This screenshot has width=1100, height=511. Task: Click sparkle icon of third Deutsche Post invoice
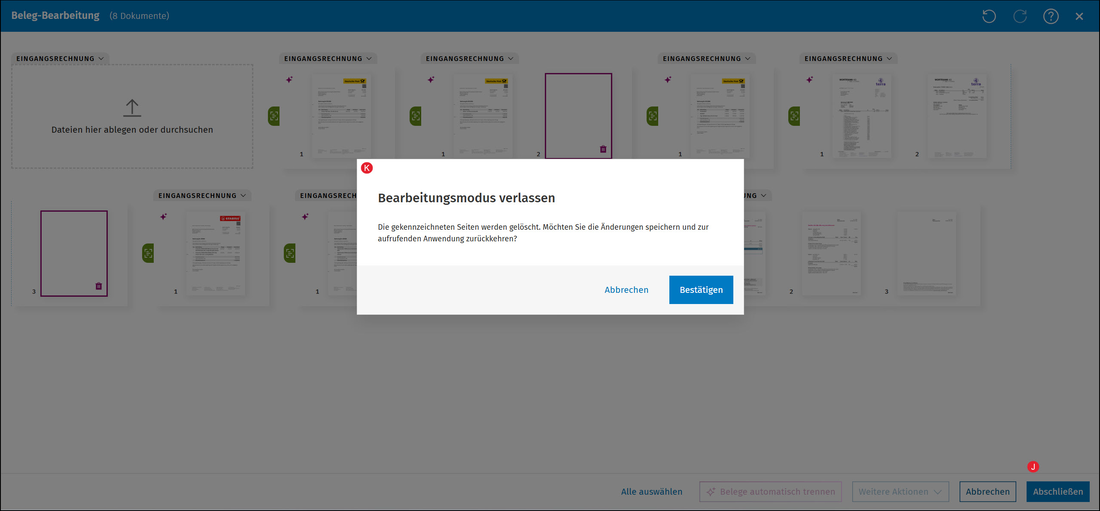(x=668, y=80)
